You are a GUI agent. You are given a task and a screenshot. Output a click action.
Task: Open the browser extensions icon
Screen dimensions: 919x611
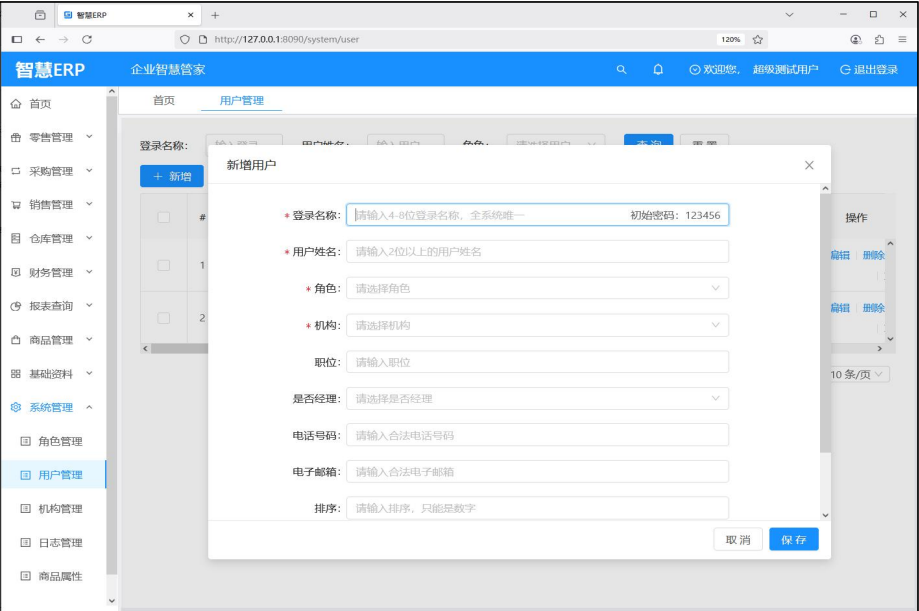click(x=879, y=39)
